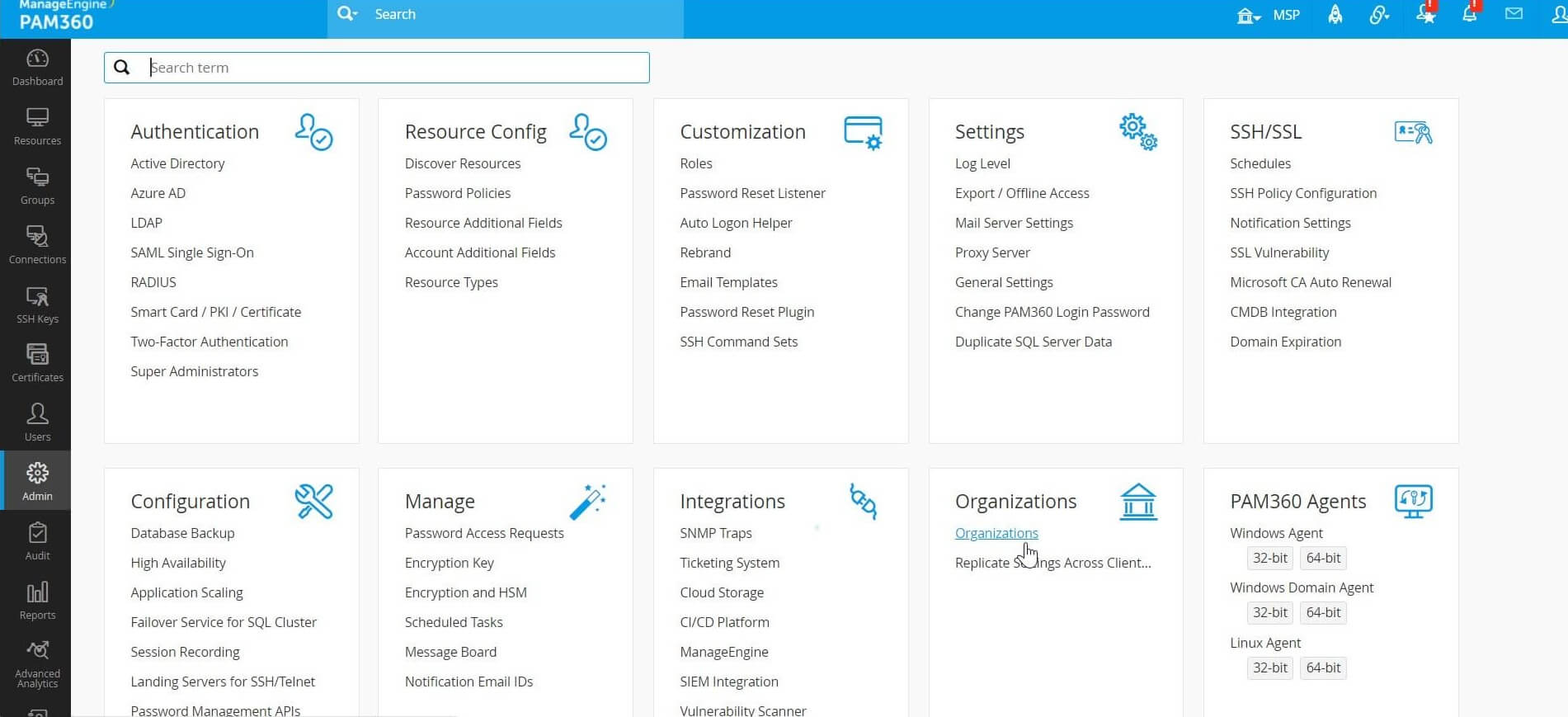
Task: Open Two-Factor Authentication settings
Action: click(x=210, y=342)
